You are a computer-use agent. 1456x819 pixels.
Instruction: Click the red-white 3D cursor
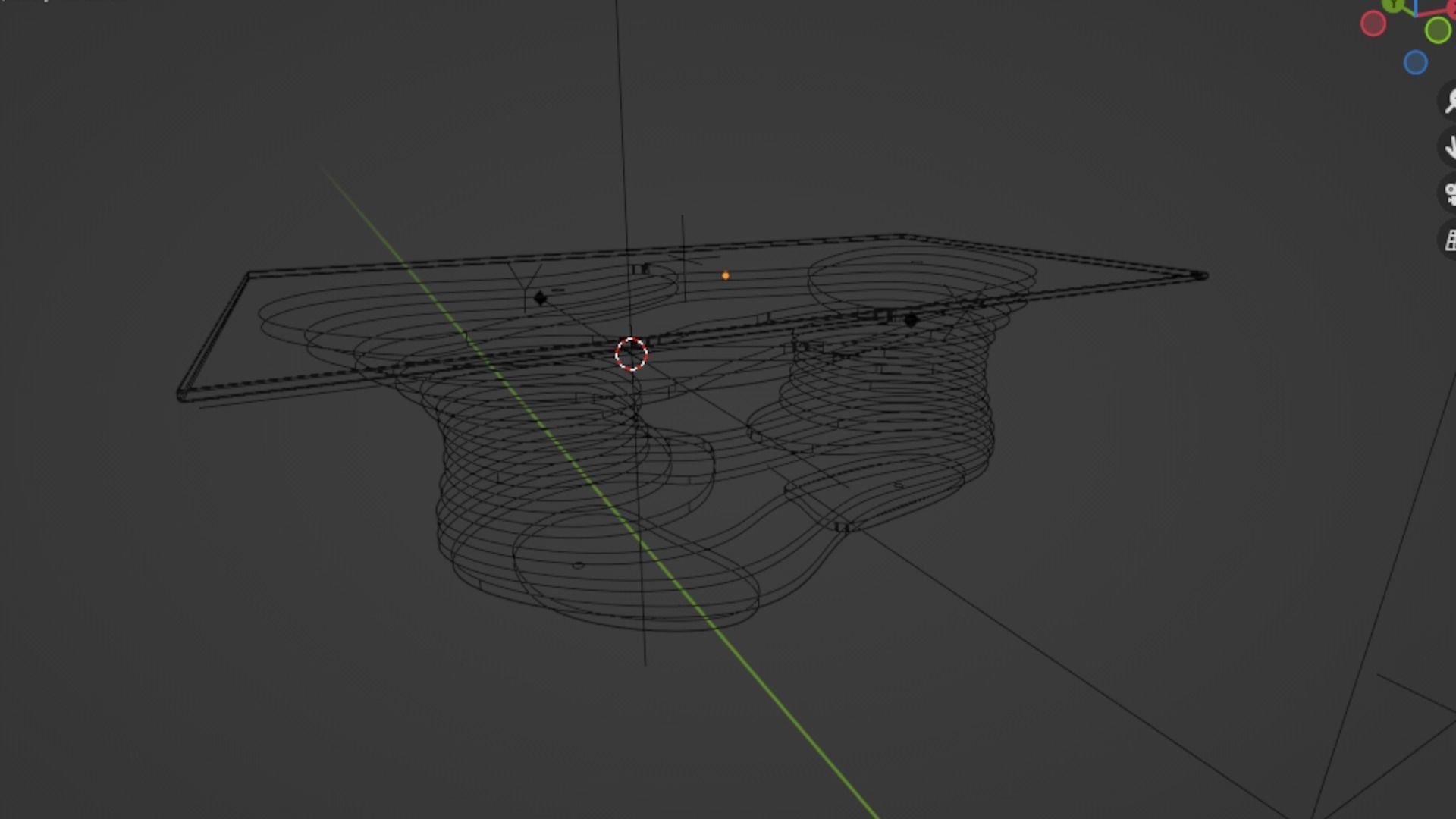tap(631, 354)
